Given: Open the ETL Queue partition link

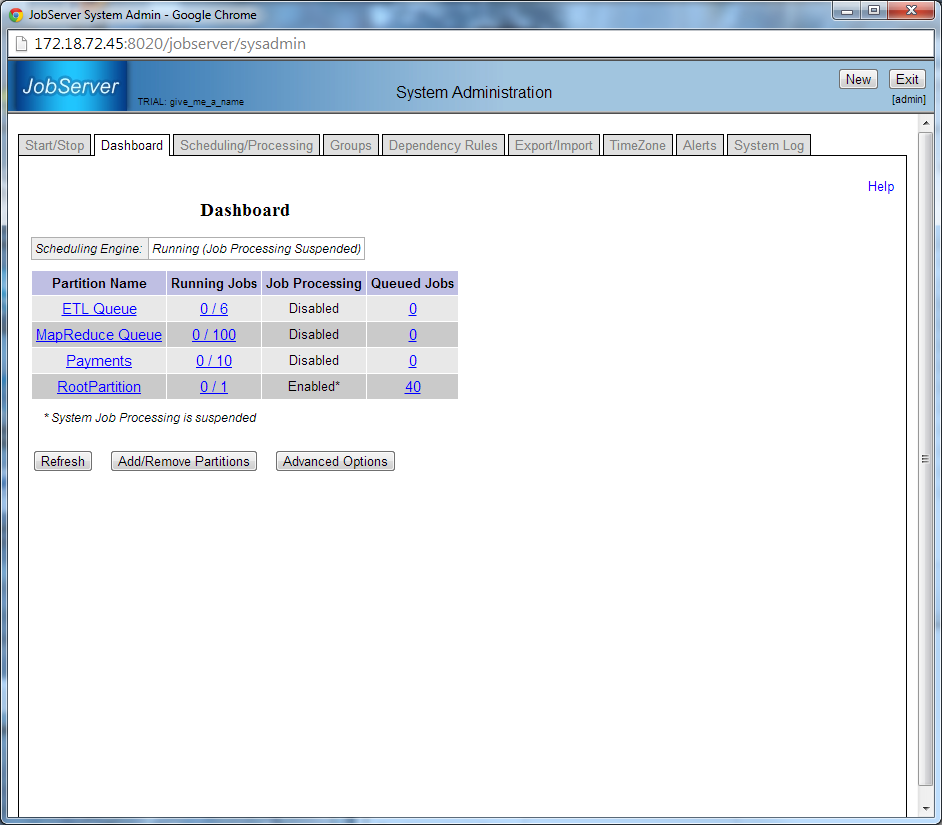Looking at the screenshot, I should [99, 309].
